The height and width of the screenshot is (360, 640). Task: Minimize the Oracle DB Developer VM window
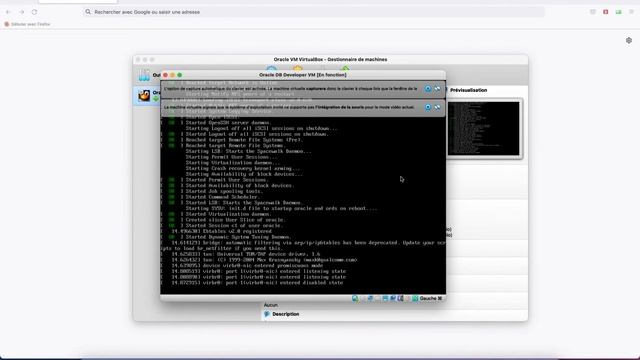tap(172, 75)
